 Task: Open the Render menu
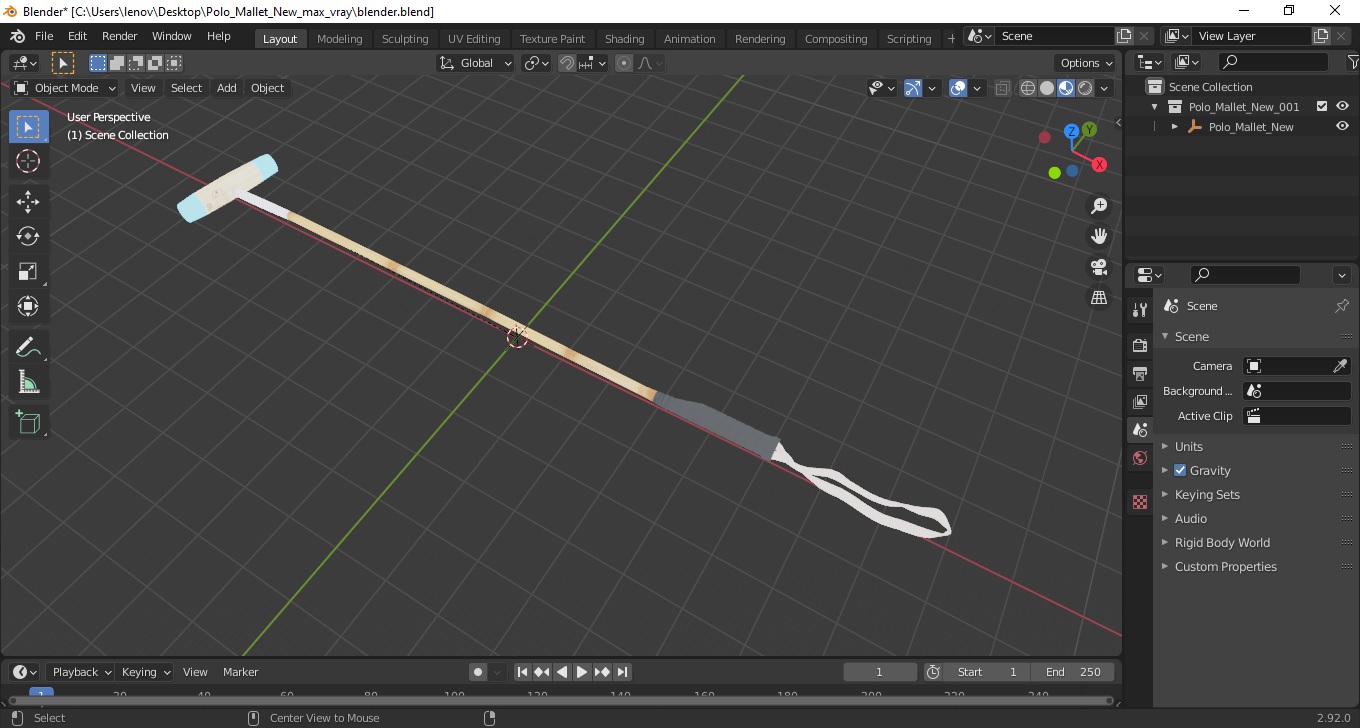click(120, 36)
